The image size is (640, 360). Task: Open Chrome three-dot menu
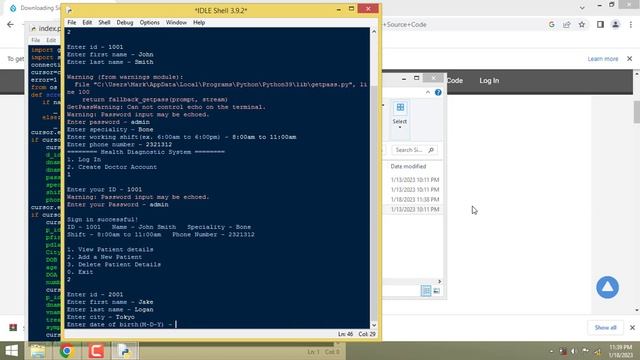click(631, 24)
